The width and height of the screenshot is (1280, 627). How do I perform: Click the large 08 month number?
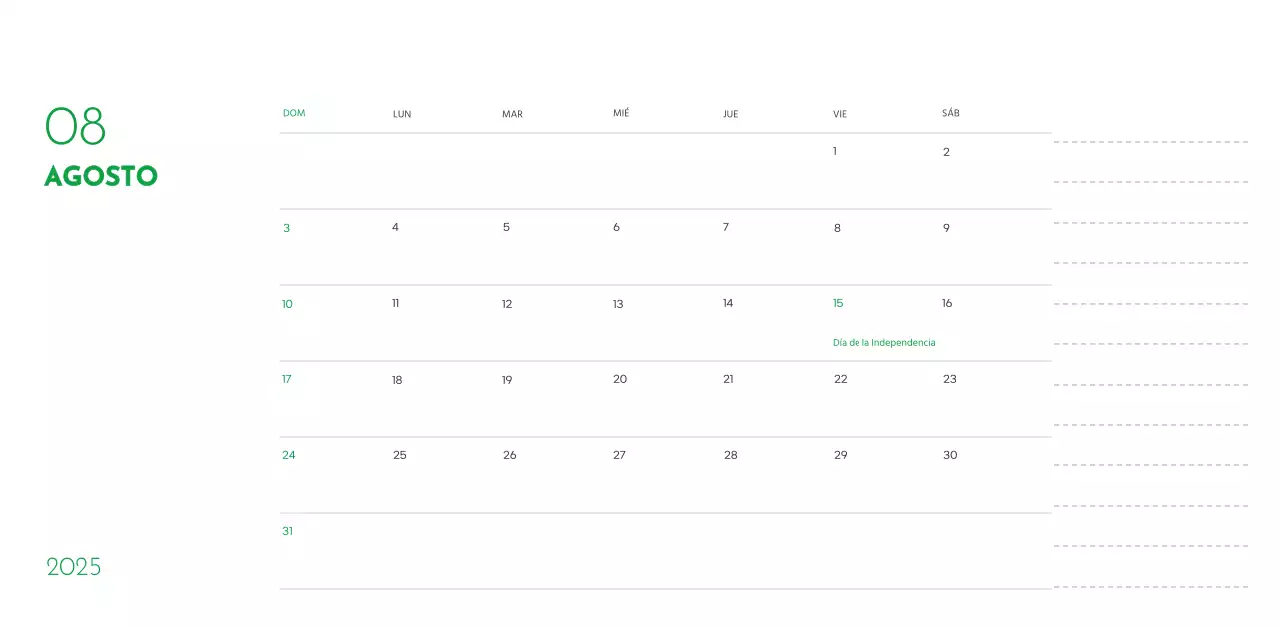(x=75, y=127)
